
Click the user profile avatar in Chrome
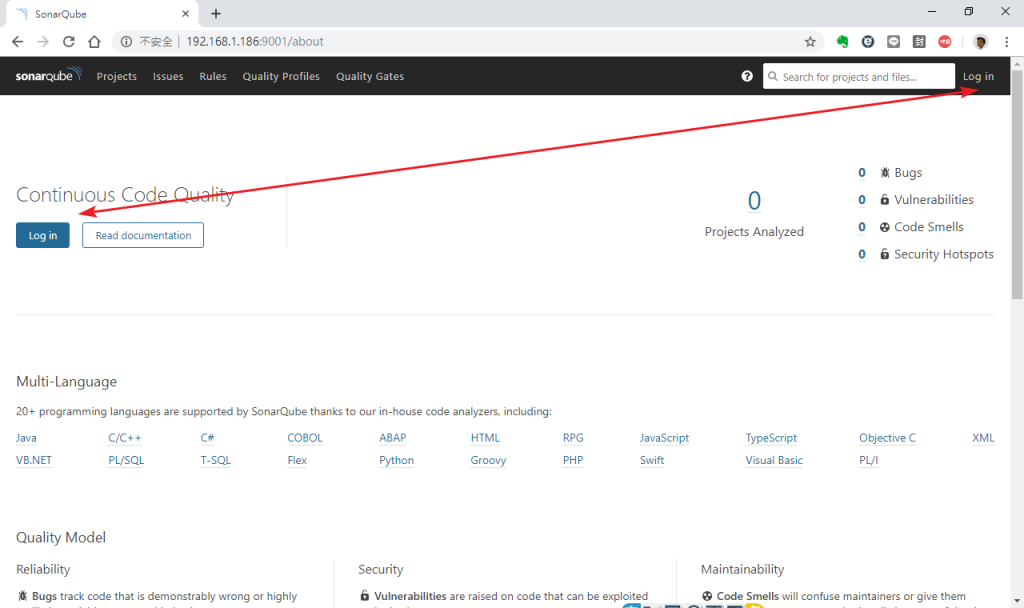[x=980, y=42]
